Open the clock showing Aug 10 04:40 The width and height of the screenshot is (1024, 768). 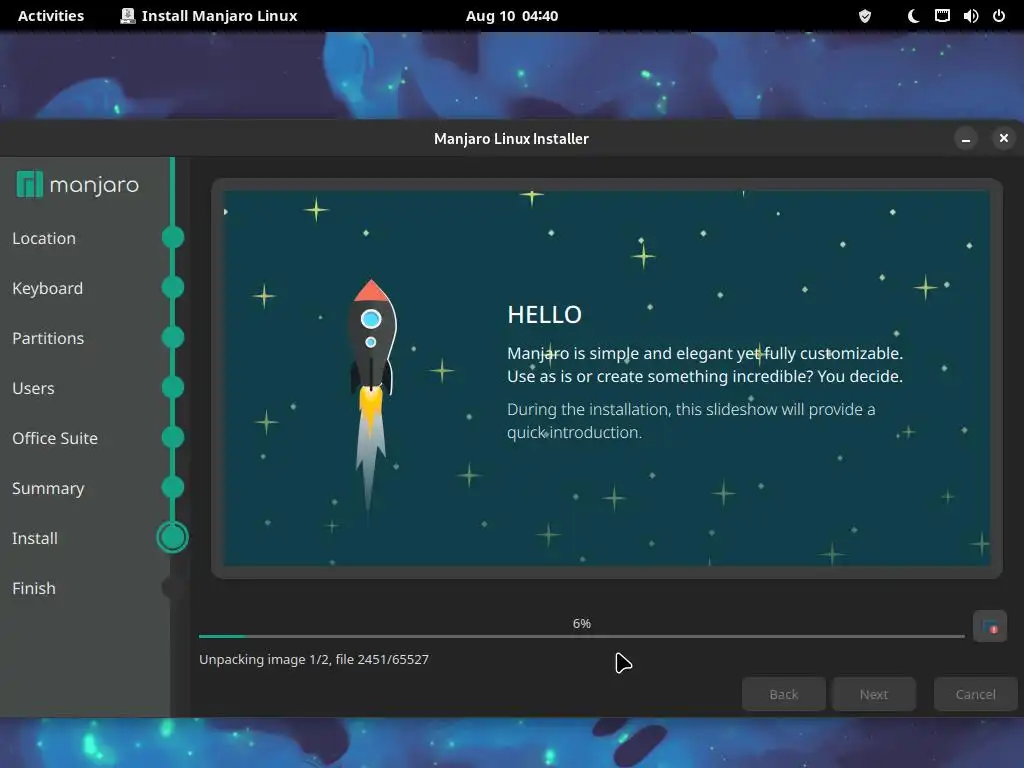click(x=512, y=16)
